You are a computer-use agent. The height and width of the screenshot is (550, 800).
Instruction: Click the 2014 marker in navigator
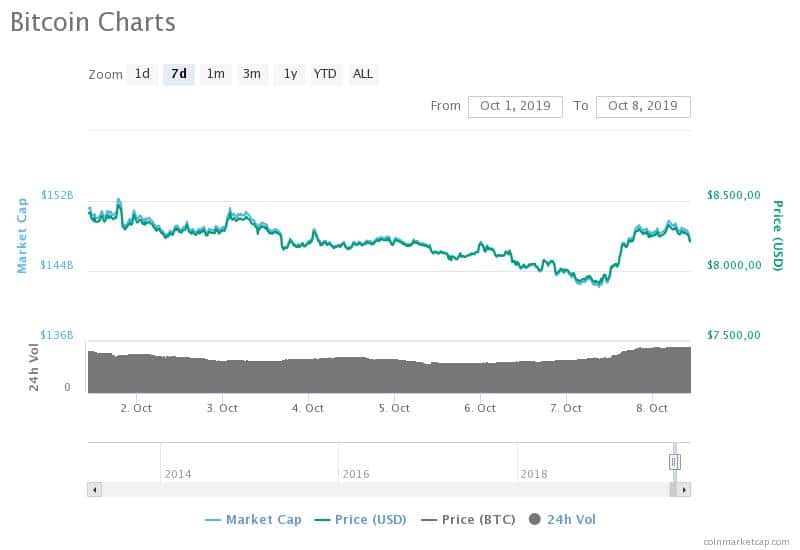pos(178,474)
